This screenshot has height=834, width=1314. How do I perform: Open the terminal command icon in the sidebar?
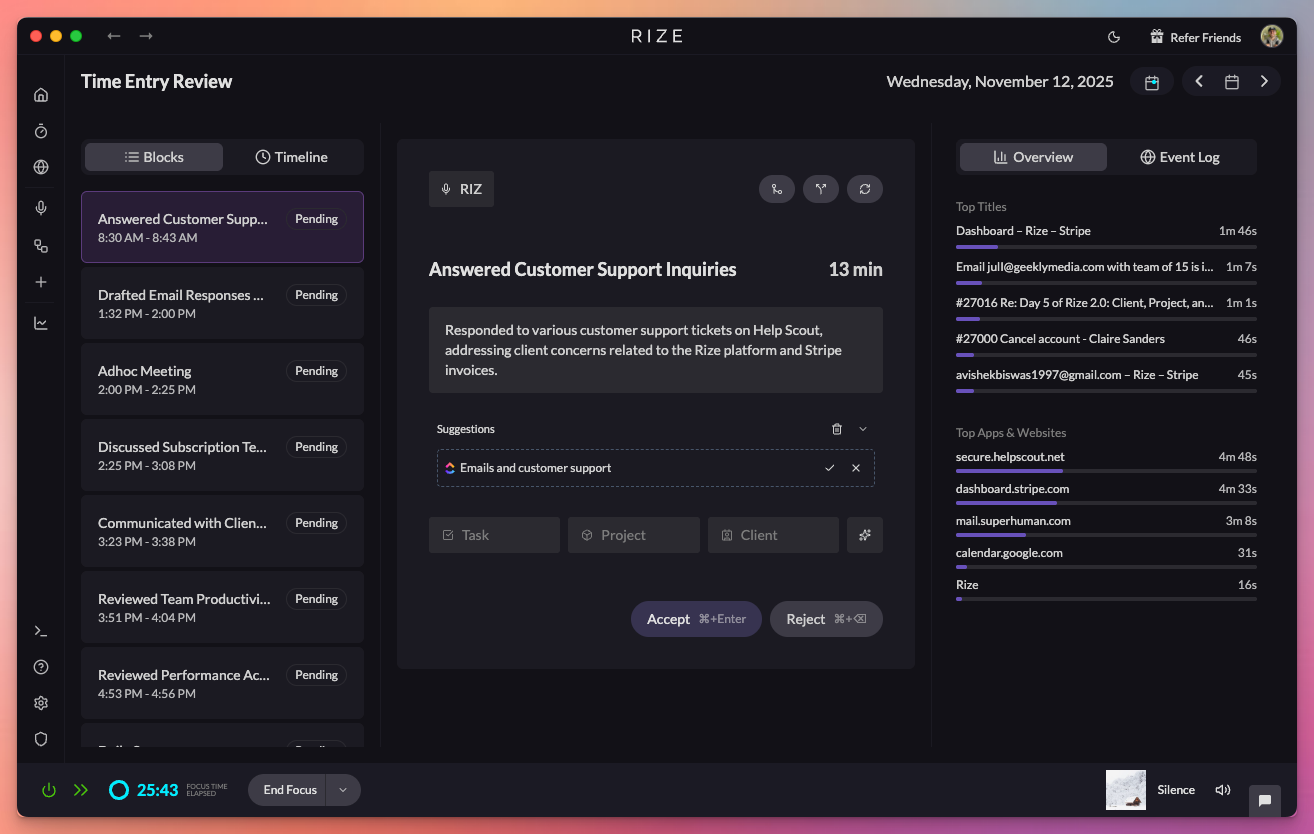click(x=41, y=631)
